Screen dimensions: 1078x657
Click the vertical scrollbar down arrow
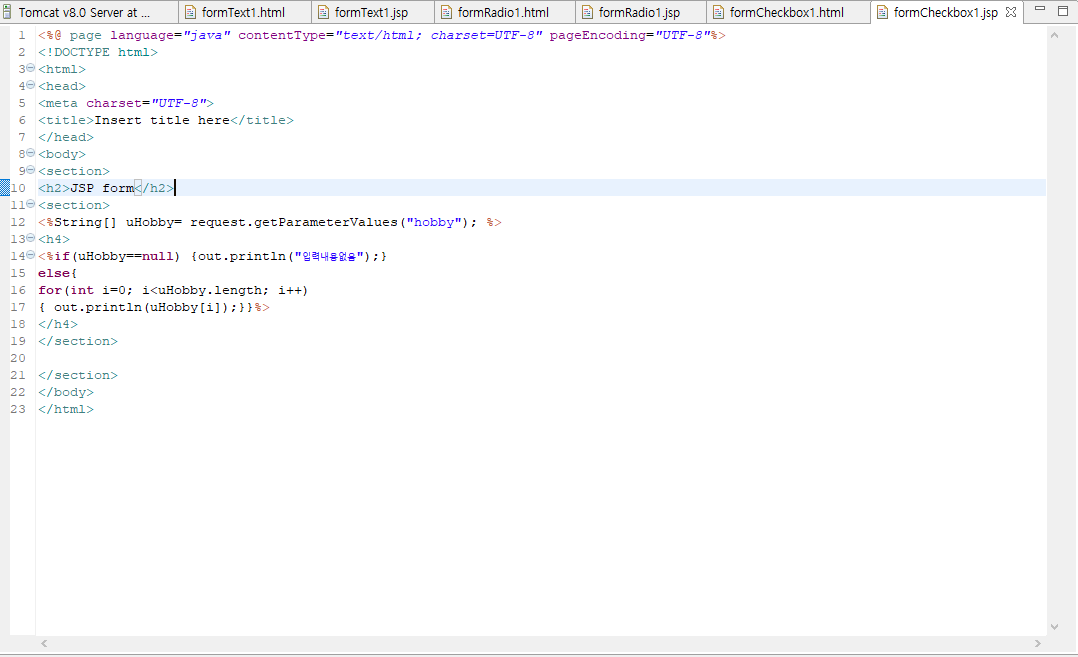coord(1055,627)
